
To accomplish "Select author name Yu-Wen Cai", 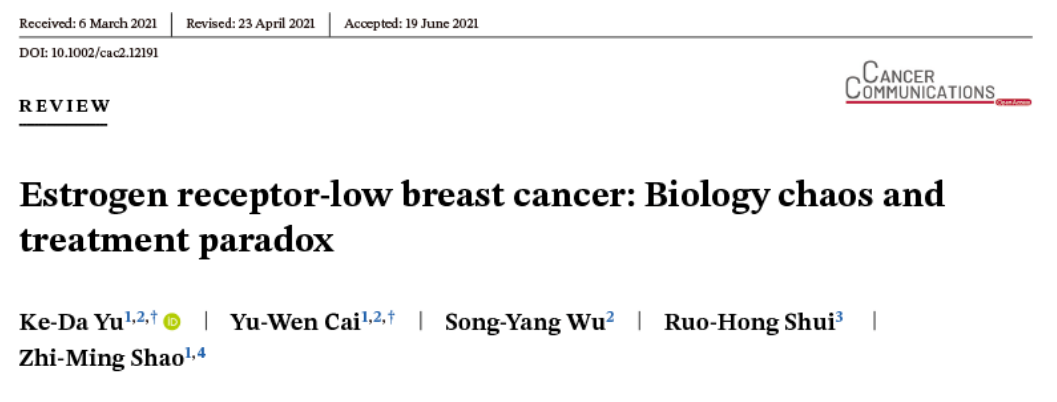I will coord(295,322).
